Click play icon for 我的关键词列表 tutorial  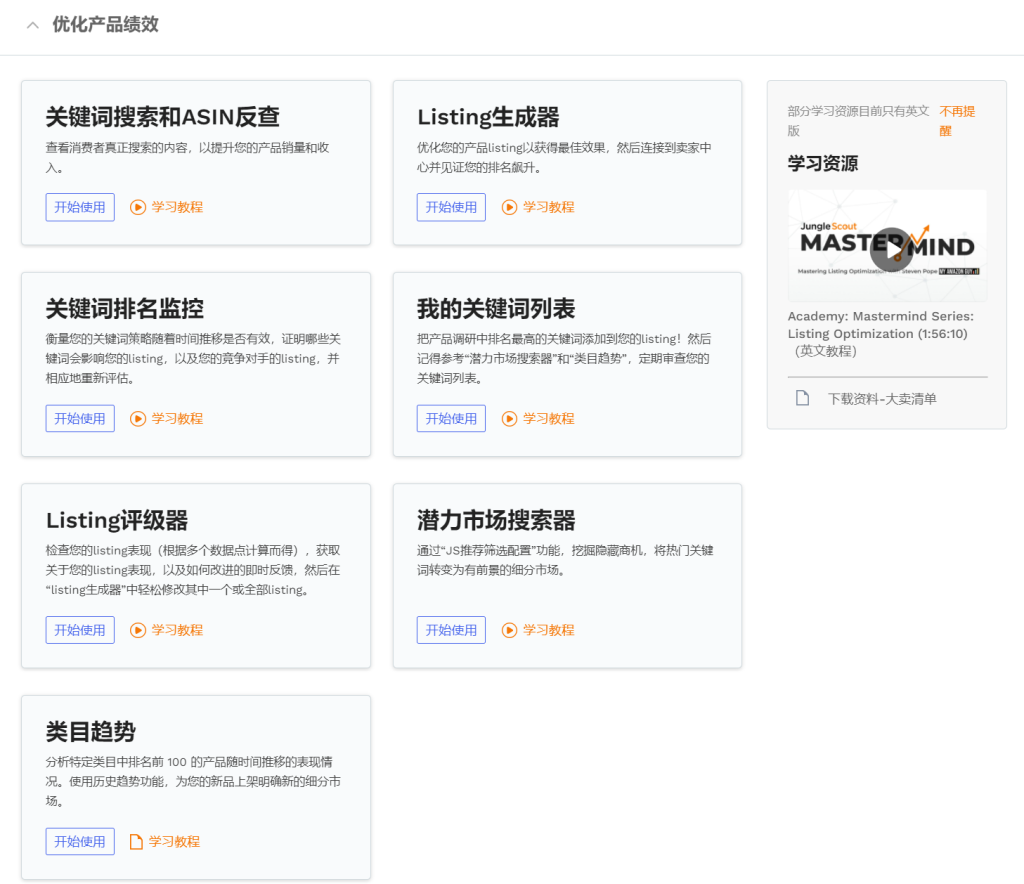pyautogui.click(x=509, y=419)
